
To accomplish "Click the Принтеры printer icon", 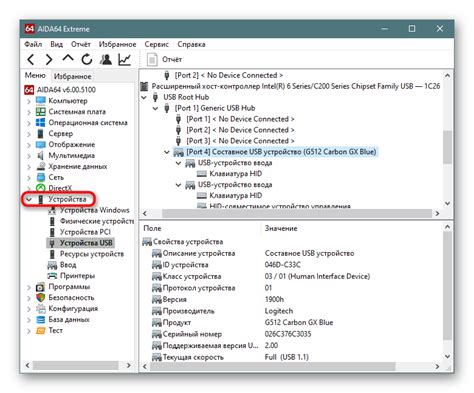I will click(52, 276).
